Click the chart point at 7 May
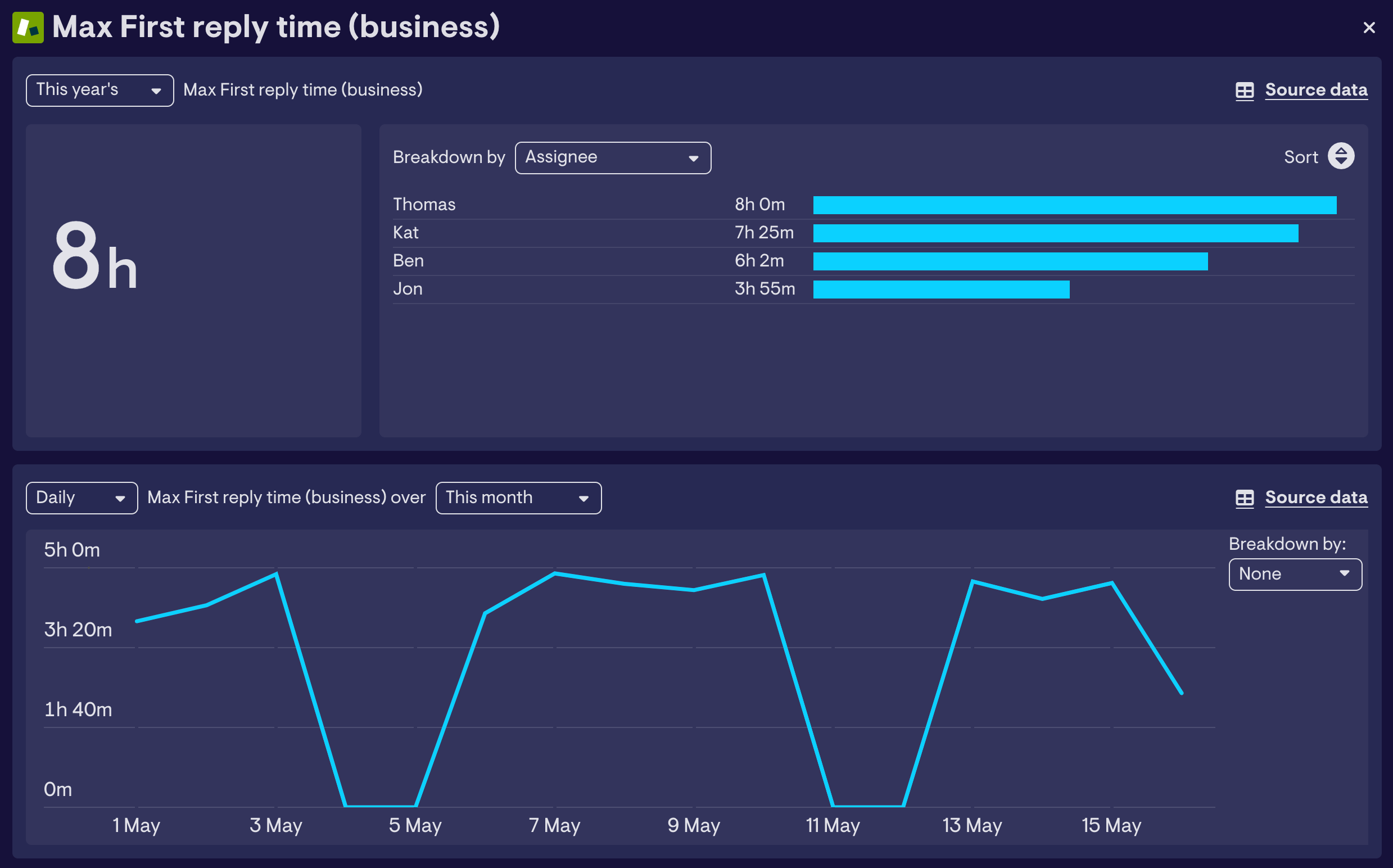1393x868 pixels. pos(554,573)
